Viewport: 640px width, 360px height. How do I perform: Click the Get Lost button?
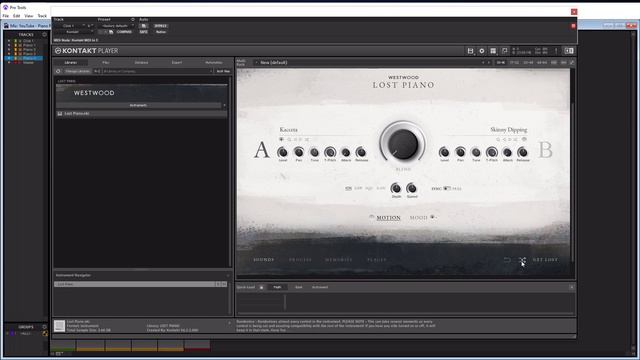pos(545,260)
